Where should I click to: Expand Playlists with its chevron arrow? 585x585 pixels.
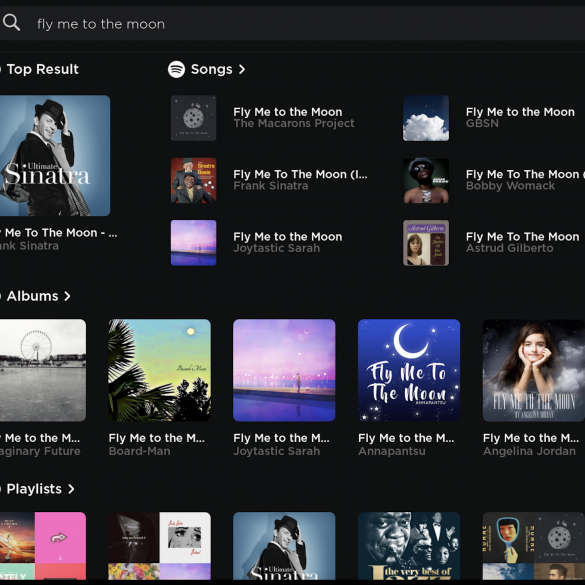pyautogui.click(x=71, y=489)
